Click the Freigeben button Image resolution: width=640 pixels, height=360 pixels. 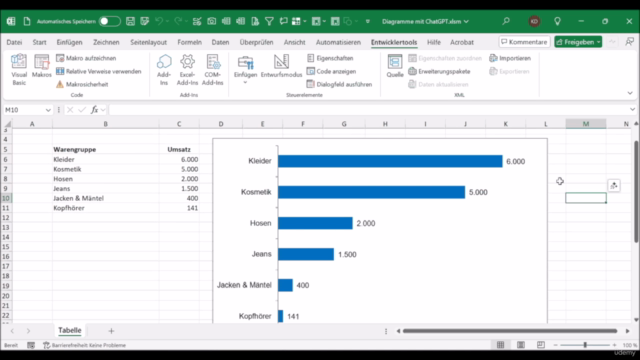[x=578, y=42]
